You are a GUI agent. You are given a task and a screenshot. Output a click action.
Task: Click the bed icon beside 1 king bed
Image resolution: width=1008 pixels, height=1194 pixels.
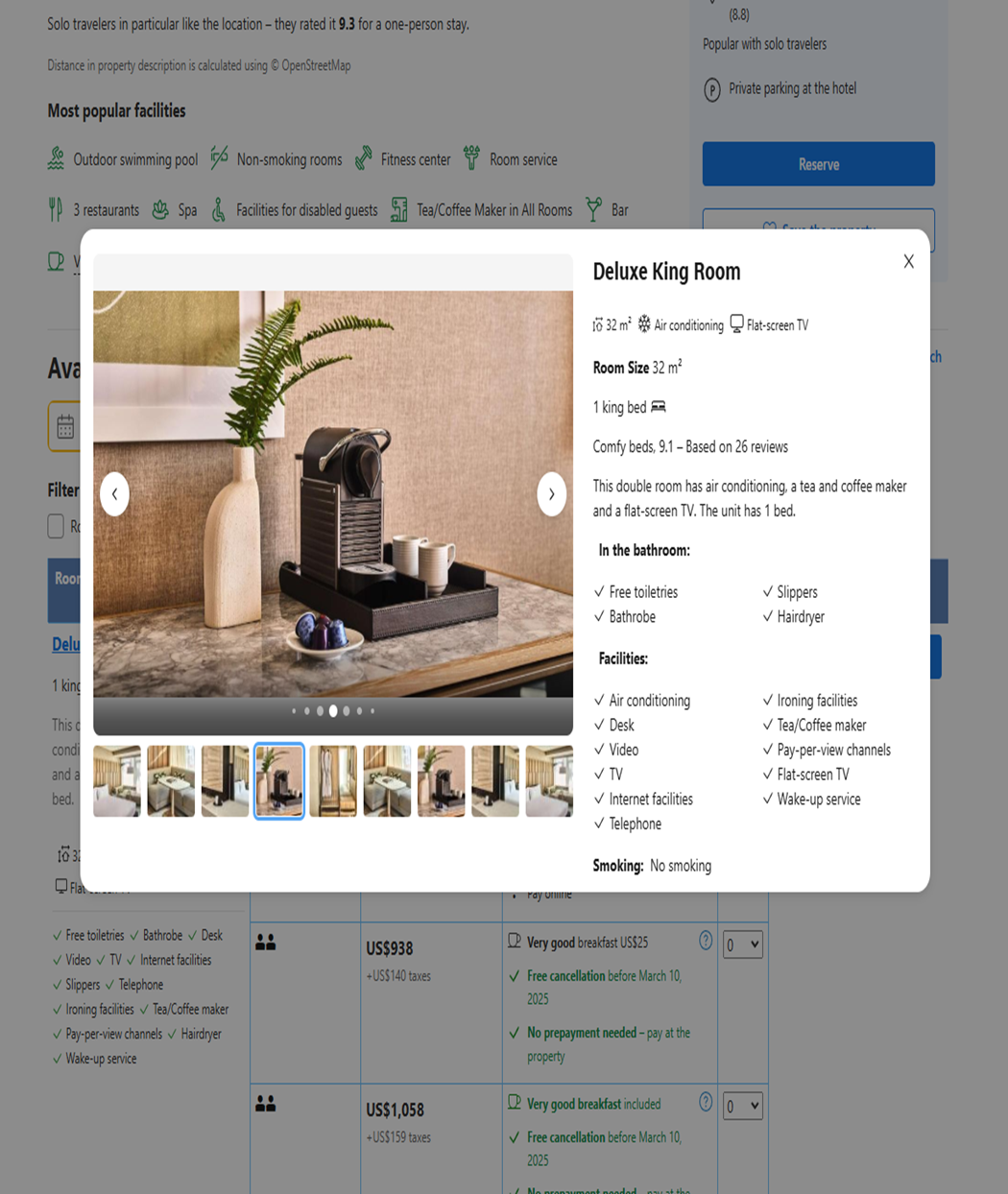tap(659, 407)
